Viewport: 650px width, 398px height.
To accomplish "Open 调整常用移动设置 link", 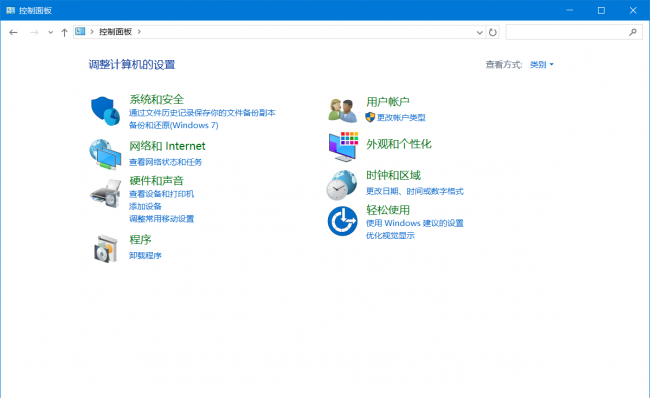I will 161,219.
